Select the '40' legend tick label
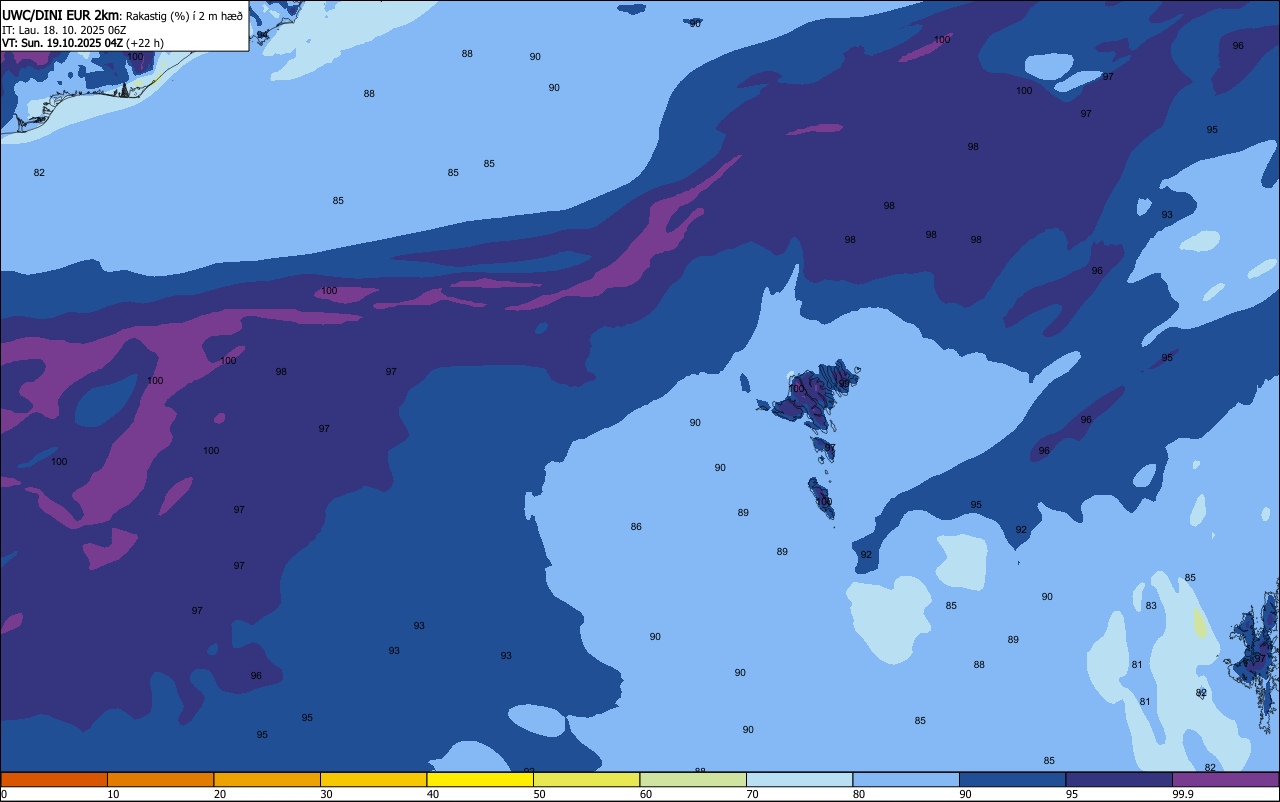Viewport: 1280px width, 802px height. tap(433, 794)
